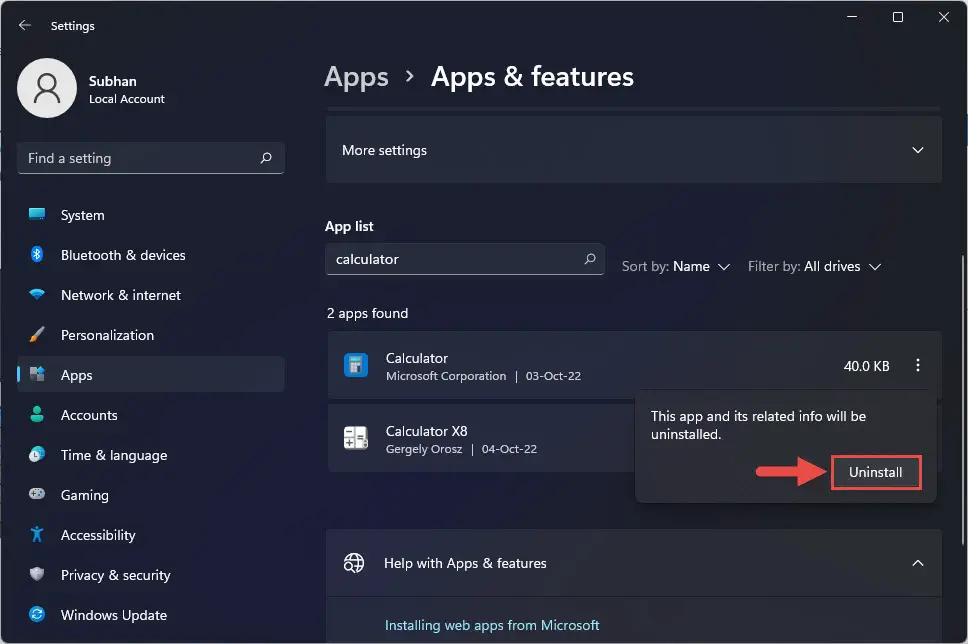The height and width of the screenshot is (644, 968).
Task: Click the search icon in App list box
Action: tap(590, 259)
